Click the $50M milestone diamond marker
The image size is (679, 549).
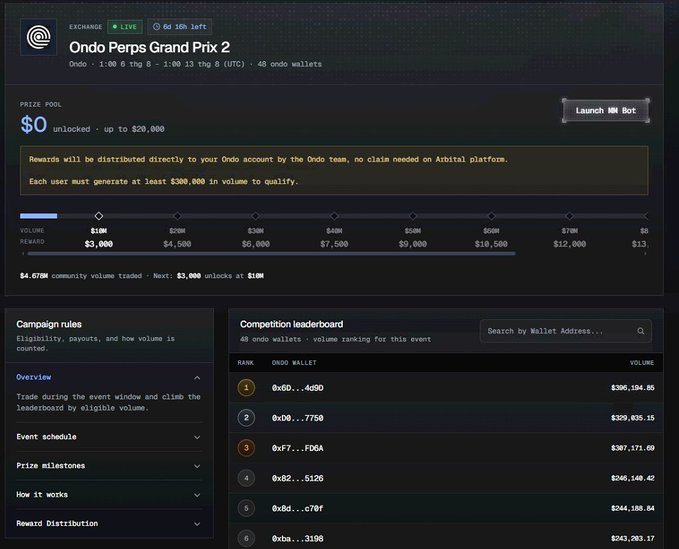click(x=413, y=216)
